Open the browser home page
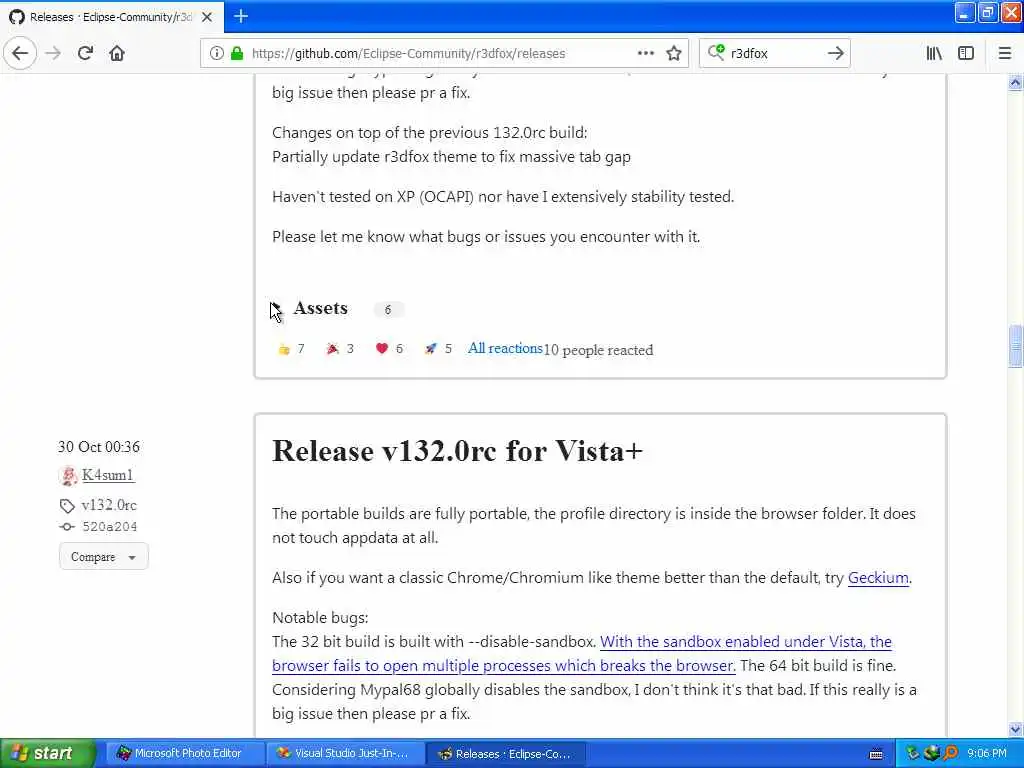Image resolution: width=1024 pixels, height=768 pixels. tap(117, 54)
